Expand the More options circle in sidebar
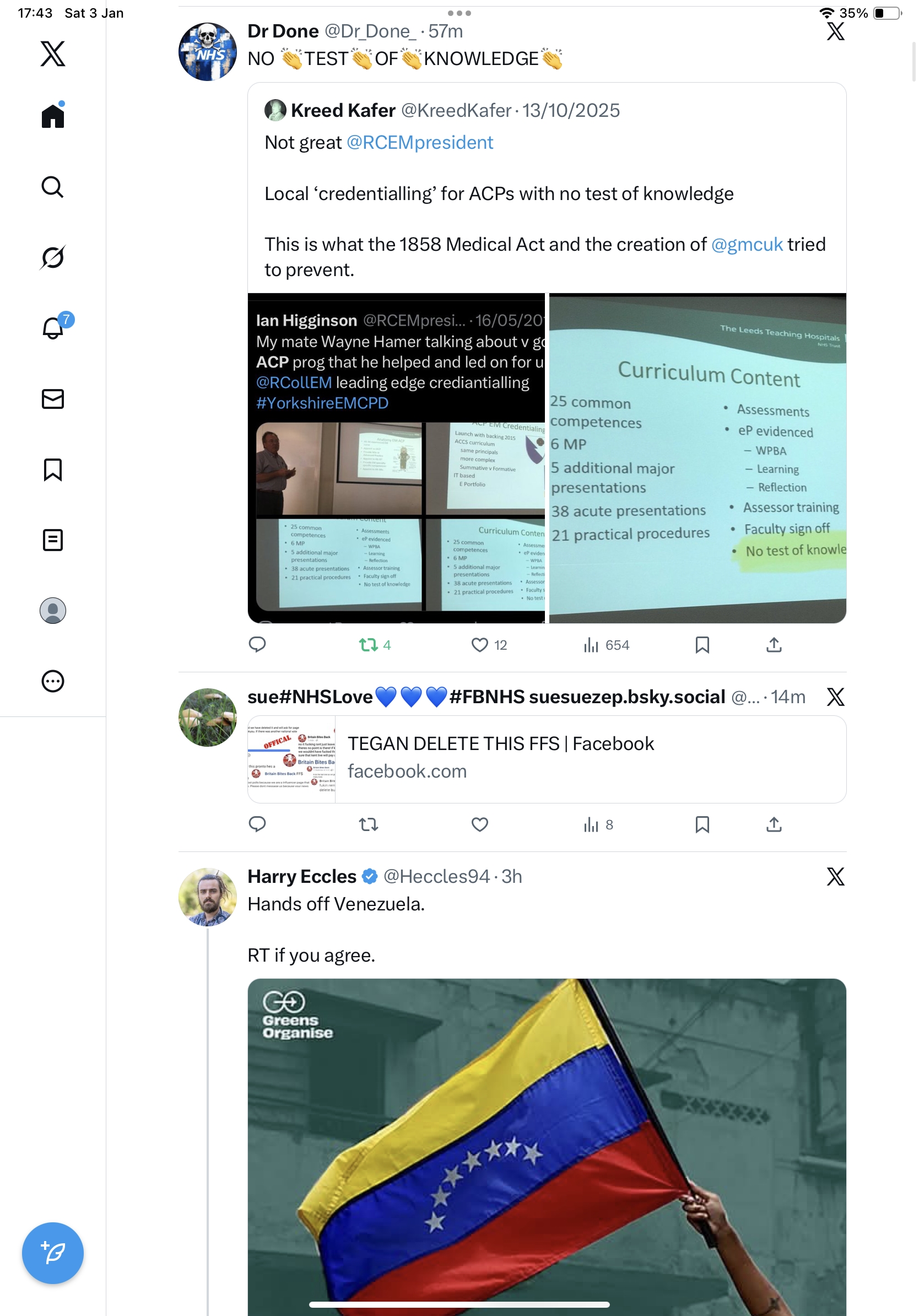This screenshot has width=919, height=1316. click(53, 681)
